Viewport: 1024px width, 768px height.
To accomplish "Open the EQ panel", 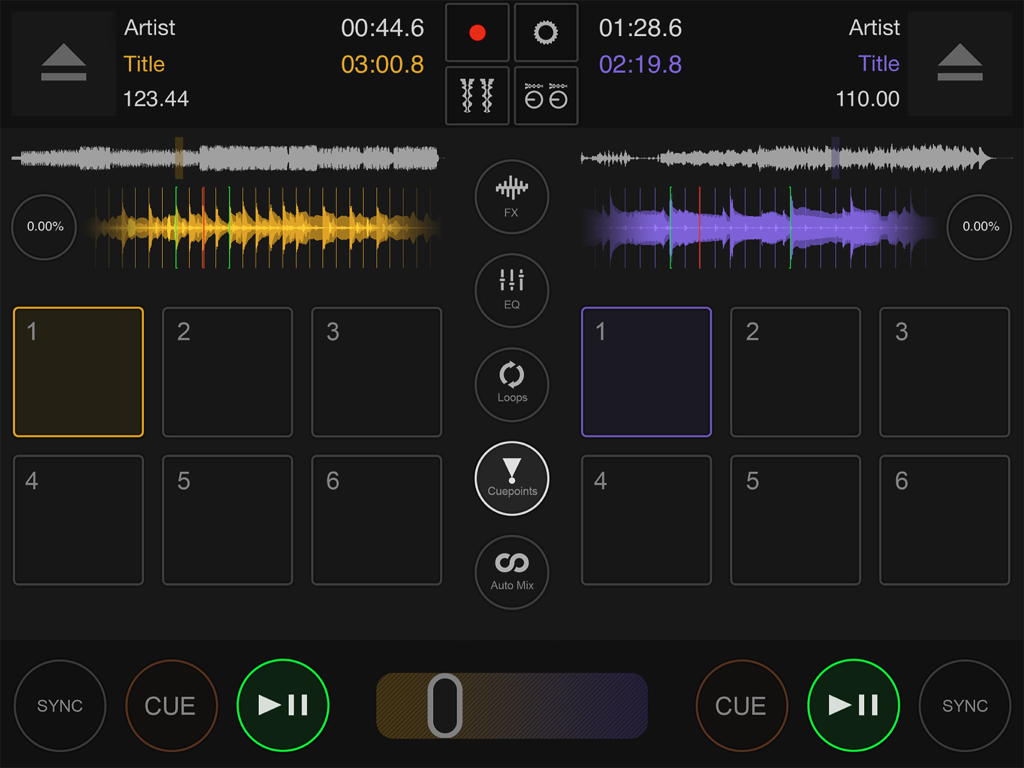I will click(x=511, y=290).
